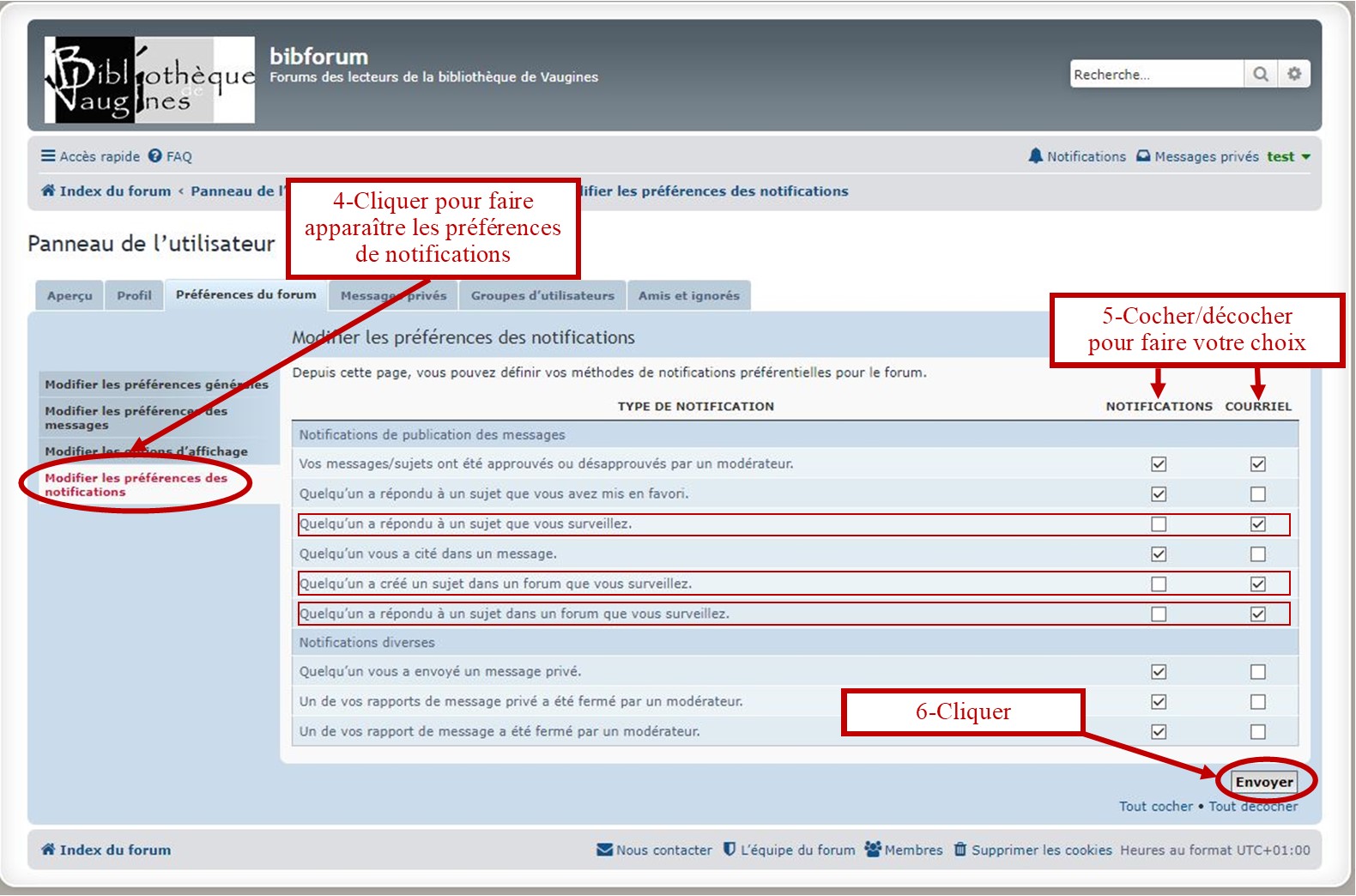Open advanced search gear icon
This screenshot has height=896, width=1356.
click(x=1294, y=75)
